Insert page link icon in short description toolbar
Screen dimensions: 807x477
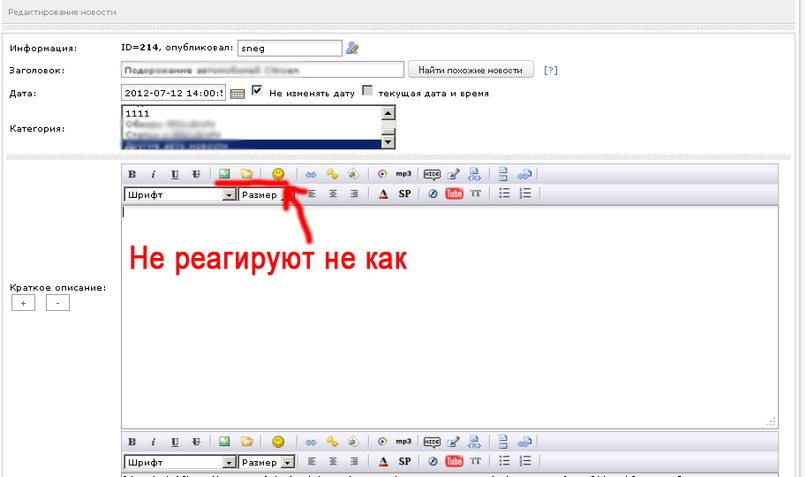[x=524, y=174]
